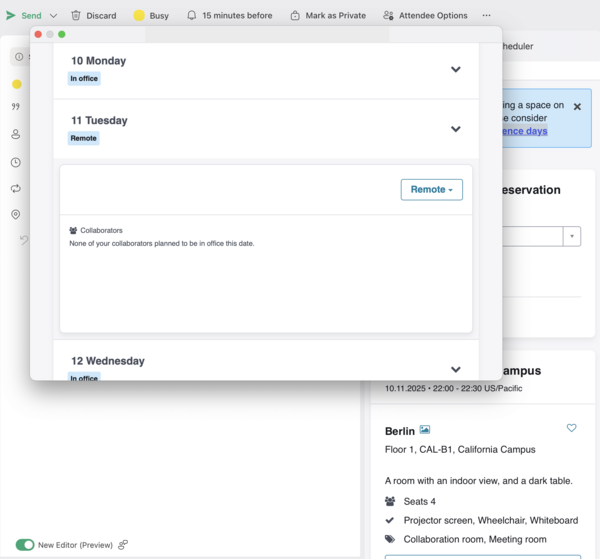The height and width of the screenshot is (559, 600).
Task: Click the trash icon next to Discard
Action: [76, 16]
